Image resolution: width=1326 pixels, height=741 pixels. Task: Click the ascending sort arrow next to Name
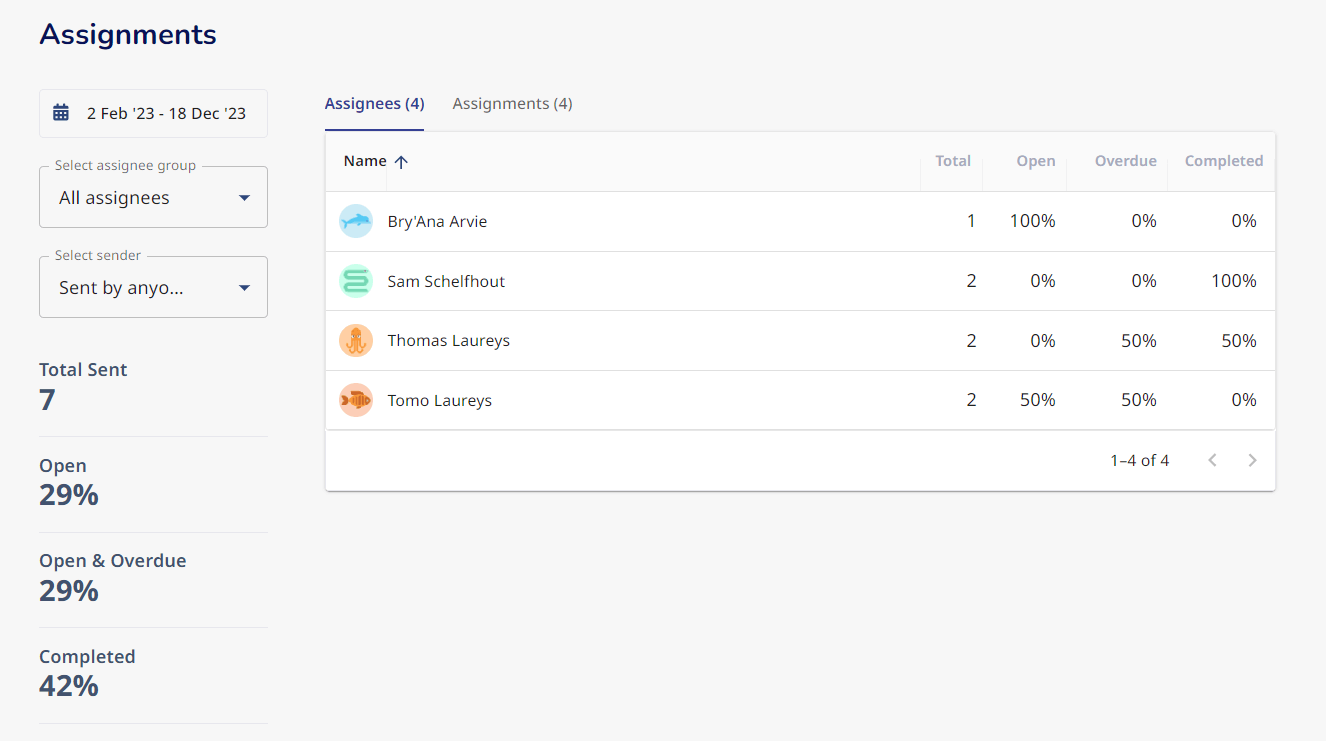coord(400,161)
